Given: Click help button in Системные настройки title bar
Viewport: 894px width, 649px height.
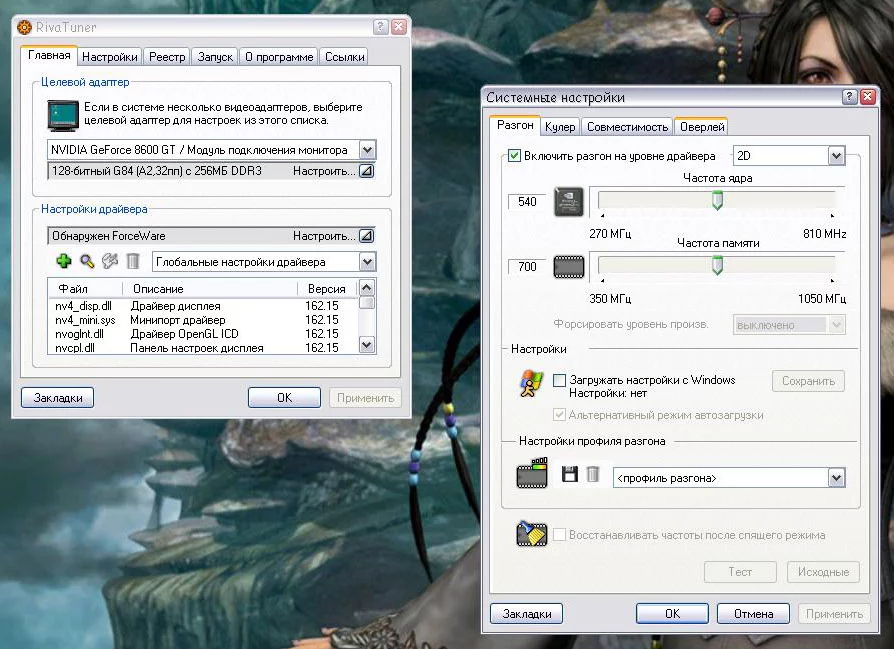Looking at the screenshot, I should tap(850, 96).
